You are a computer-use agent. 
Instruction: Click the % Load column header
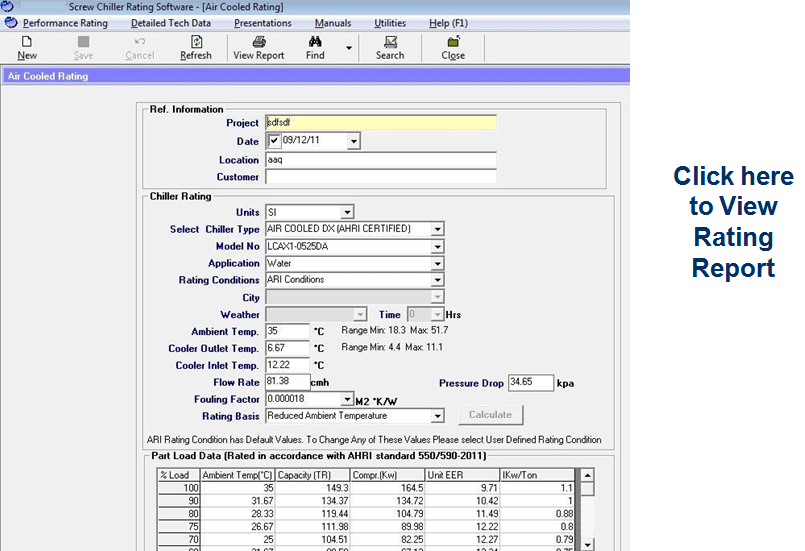(178, 475)
